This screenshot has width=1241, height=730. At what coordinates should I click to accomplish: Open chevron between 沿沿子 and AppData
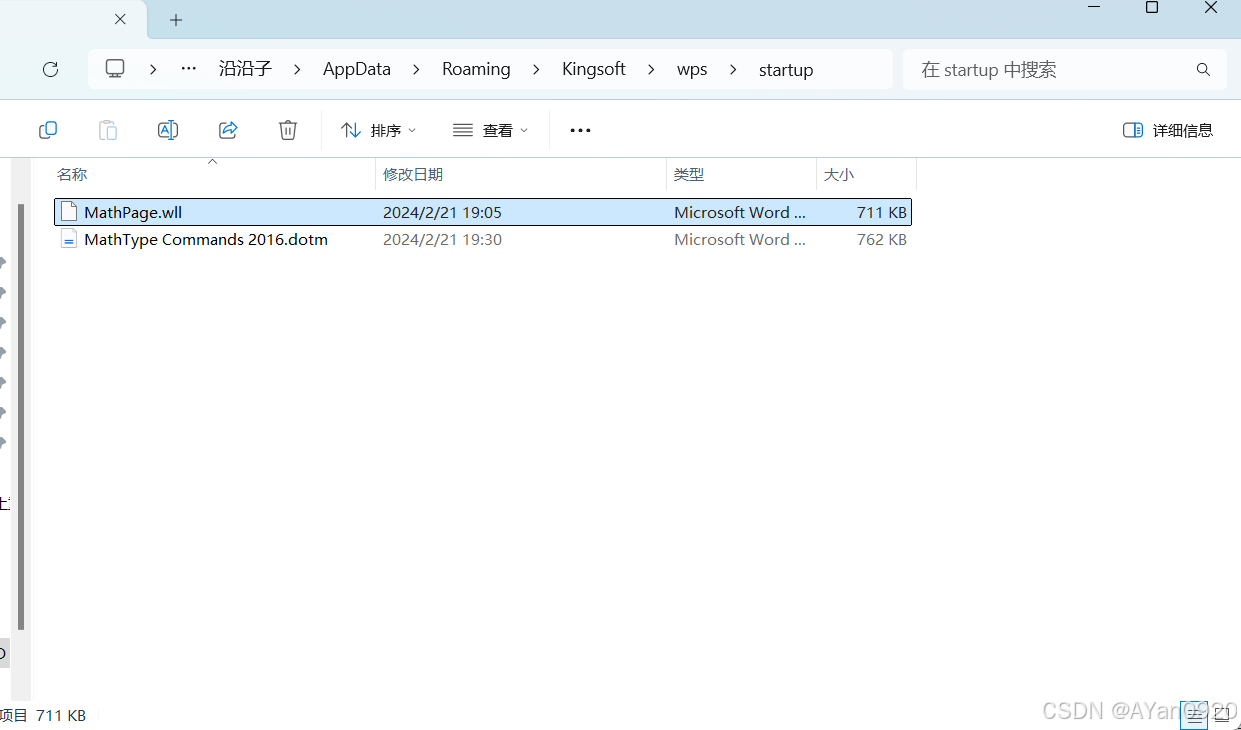point(297,69)
